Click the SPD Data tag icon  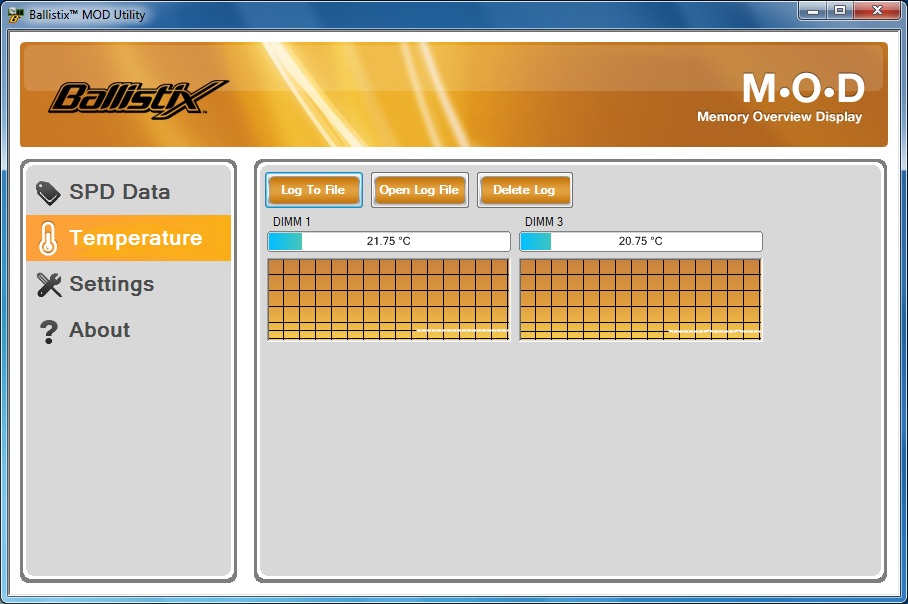click(x=48, y=193)
